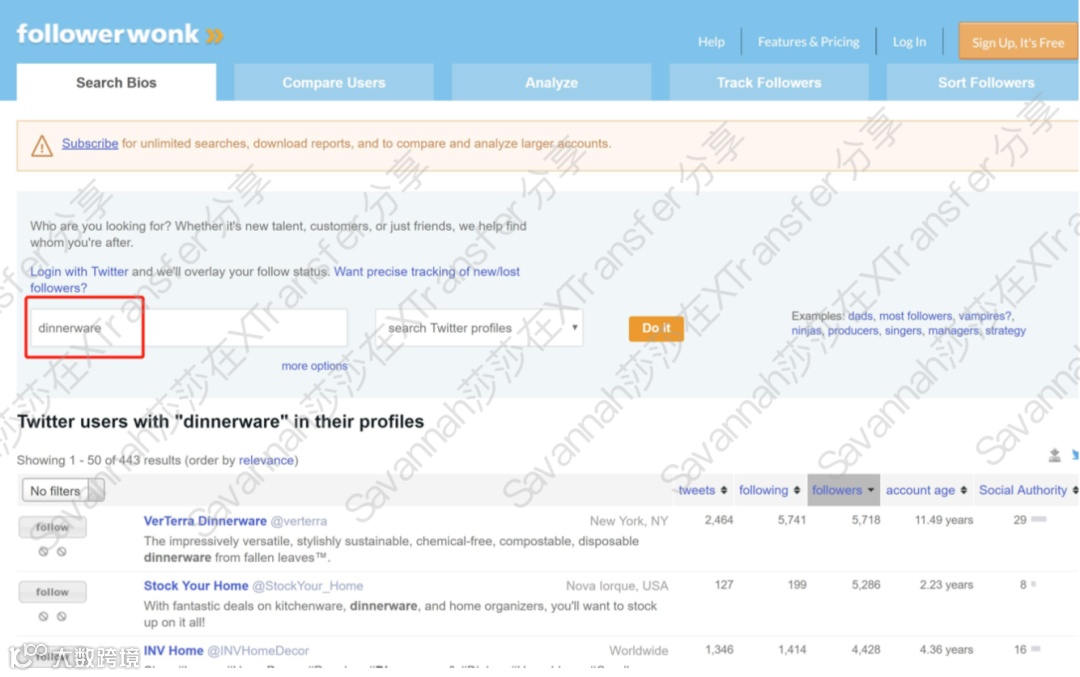Image resolution: width=1080 pixels, height=677 pixels.
Task: Click the '2,464' tweets value
Action: [x=719, y=520]
